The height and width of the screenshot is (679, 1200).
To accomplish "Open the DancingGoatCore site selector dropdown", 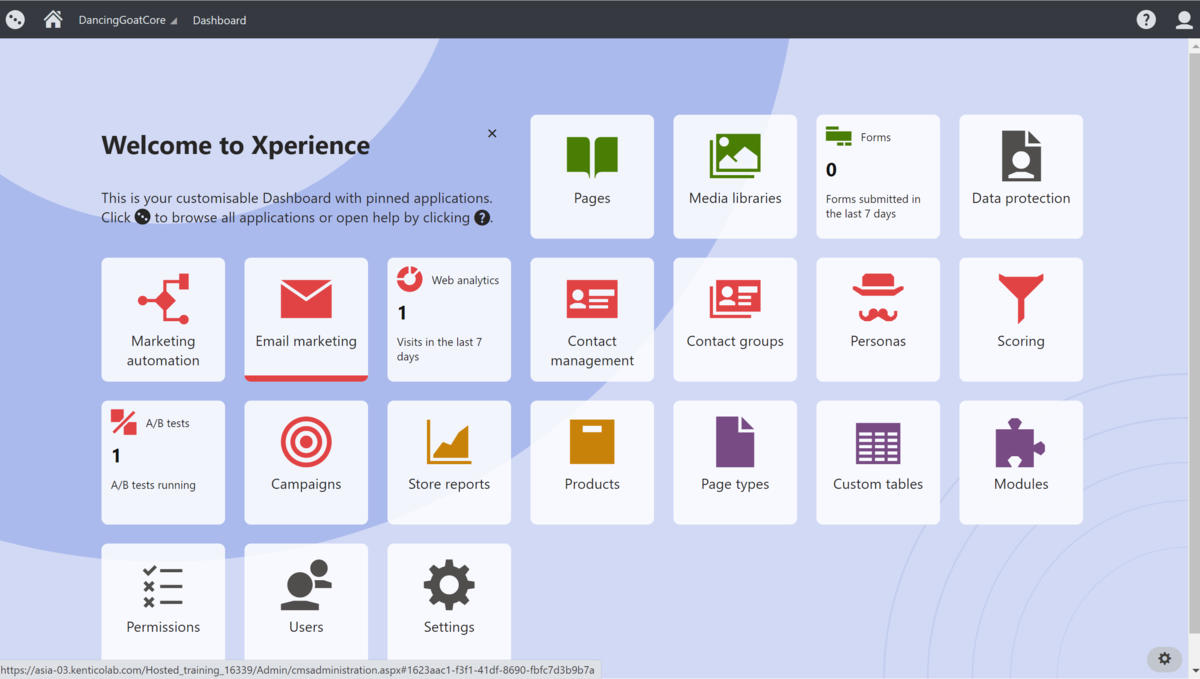I will 128,20.
